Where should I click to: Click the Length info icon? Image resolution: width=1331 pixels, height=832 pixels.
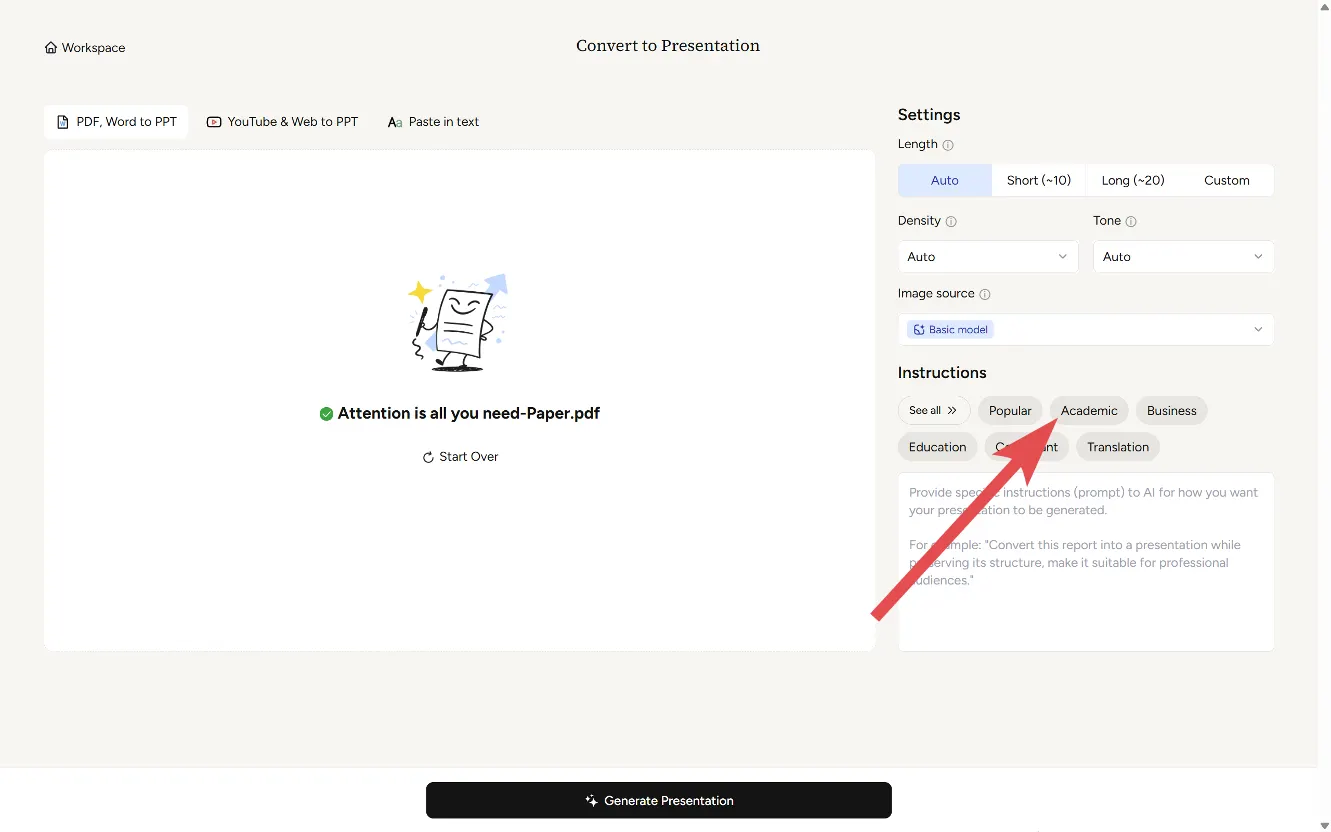(x=948, y=145)
